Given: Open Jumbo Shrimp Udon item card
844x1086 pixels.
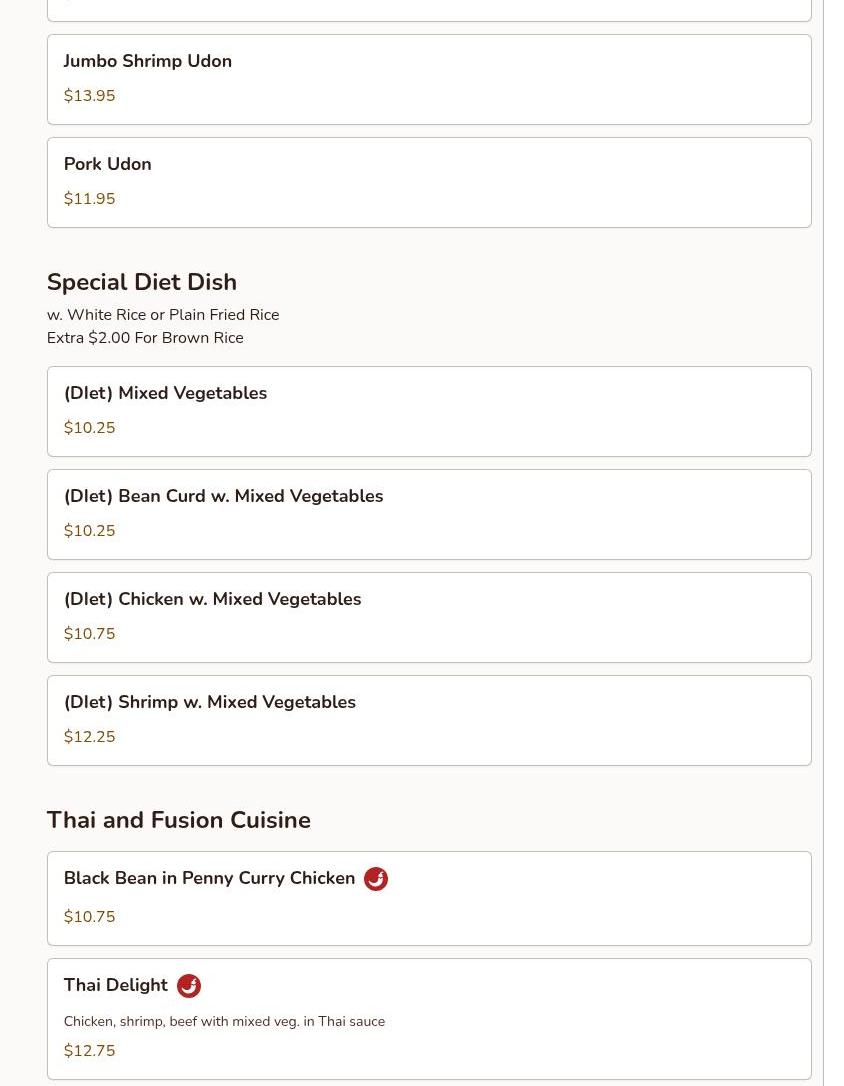Looking at the screenshot, I should click(429, 80).
